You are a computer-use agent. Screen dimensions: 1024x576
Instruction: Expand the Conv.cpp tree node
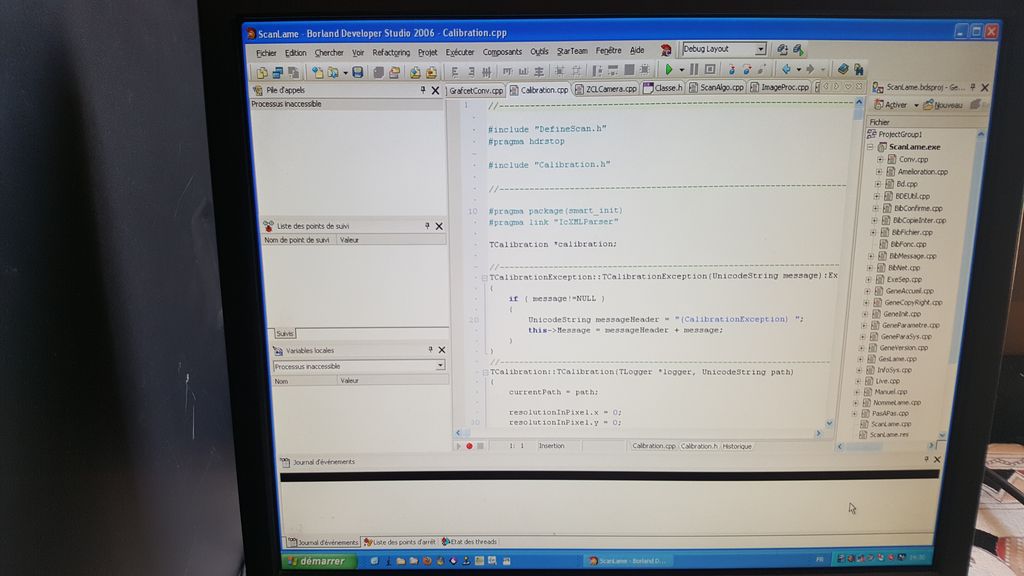pos(880,159)
